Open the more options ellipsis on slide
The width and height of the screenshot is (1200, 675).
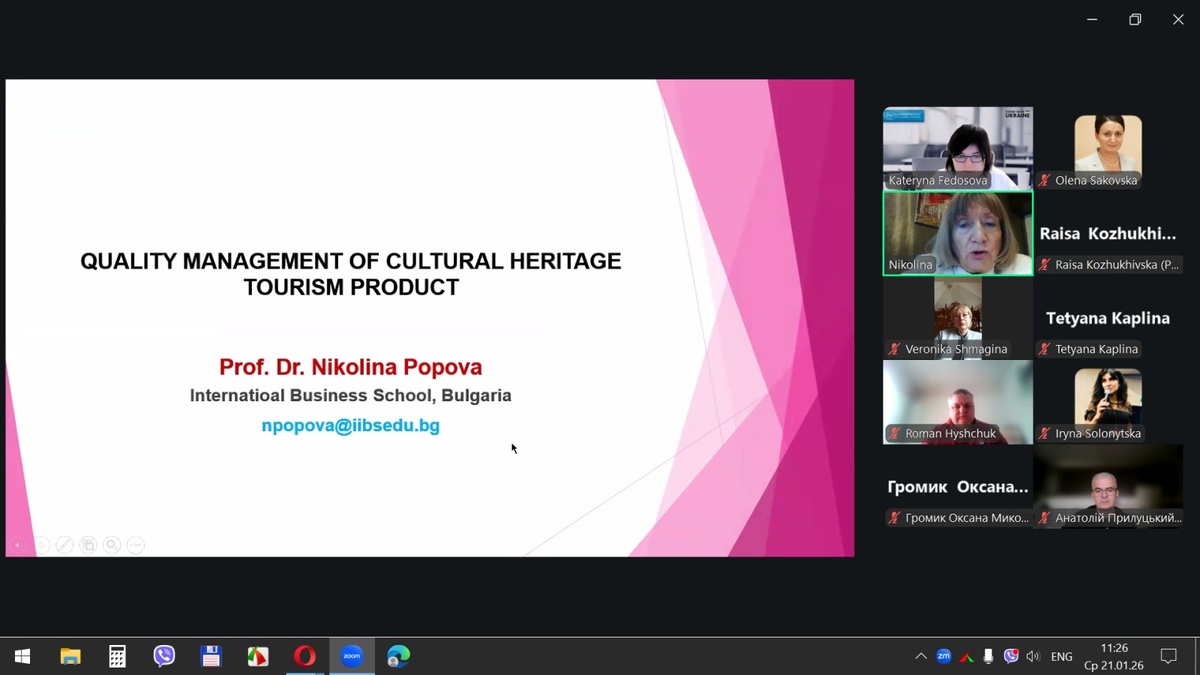[x=136, y=545]
